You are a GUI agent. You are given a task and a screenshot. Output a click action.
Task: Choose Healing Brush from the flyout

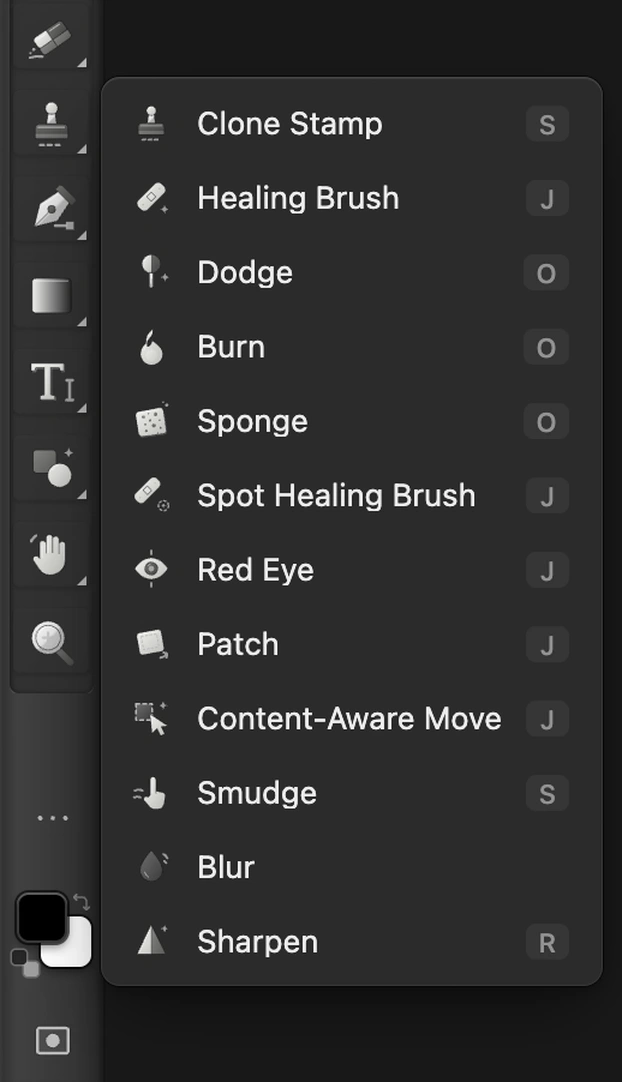(x=352, y=199)
